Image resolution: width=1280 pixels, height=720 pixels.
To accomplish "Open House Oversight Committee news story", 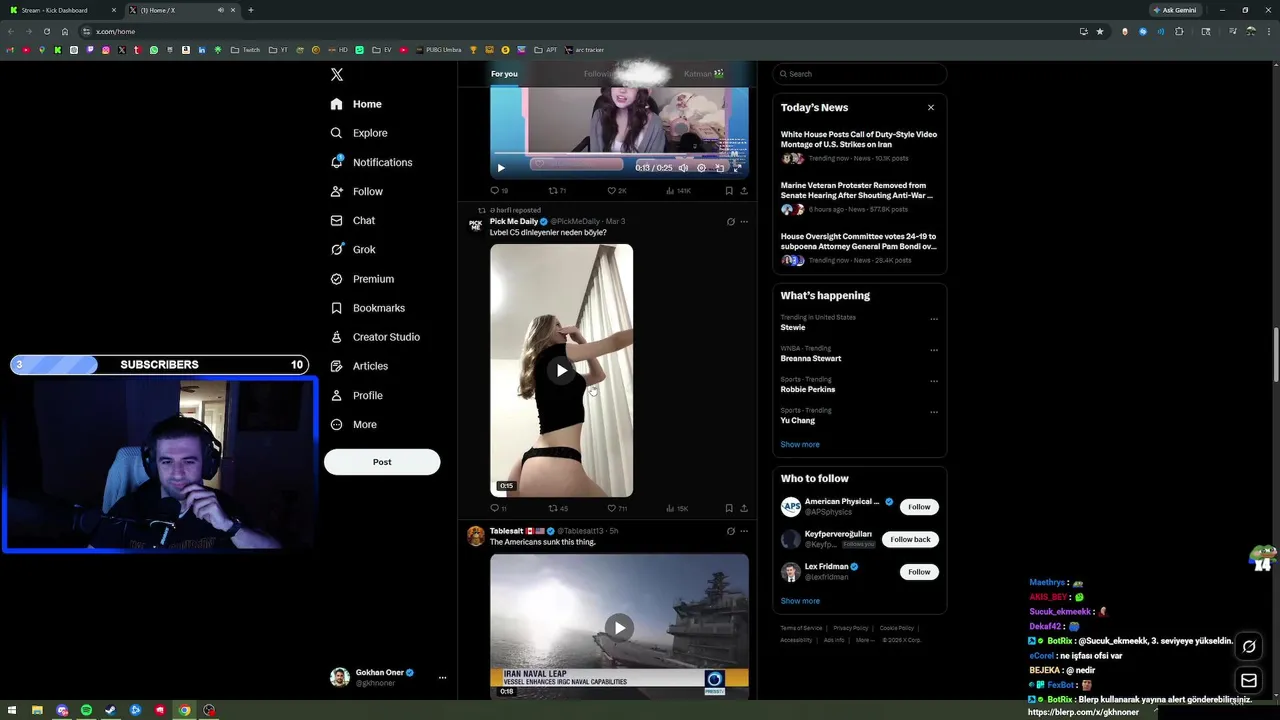I will coord(859,248).
